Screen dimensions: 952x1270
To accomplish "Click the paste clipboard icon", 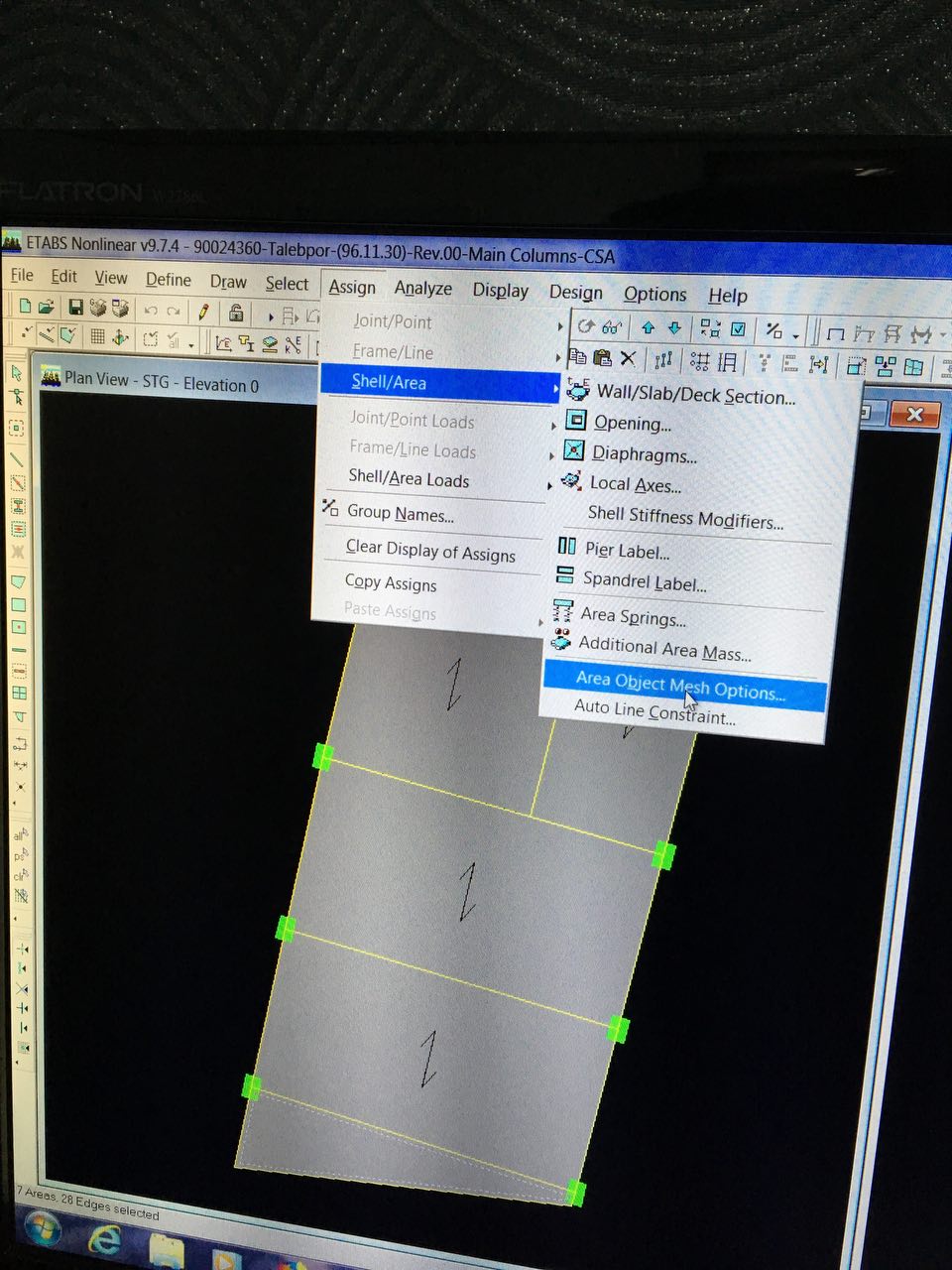I will (602, 358).
